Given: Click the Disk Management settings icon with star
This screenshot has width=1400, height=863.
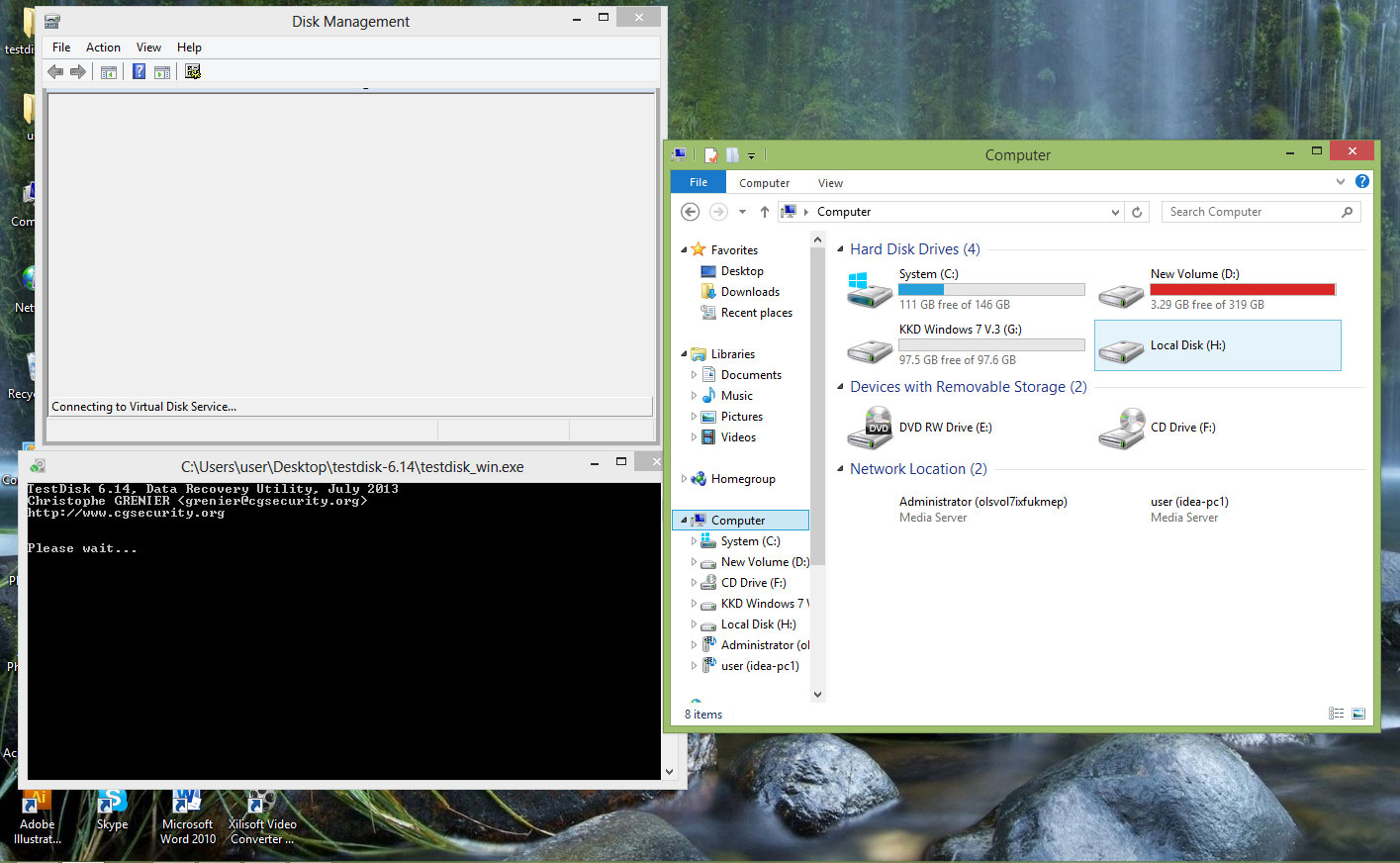Looking at the screenshot, I should (193, 71).
